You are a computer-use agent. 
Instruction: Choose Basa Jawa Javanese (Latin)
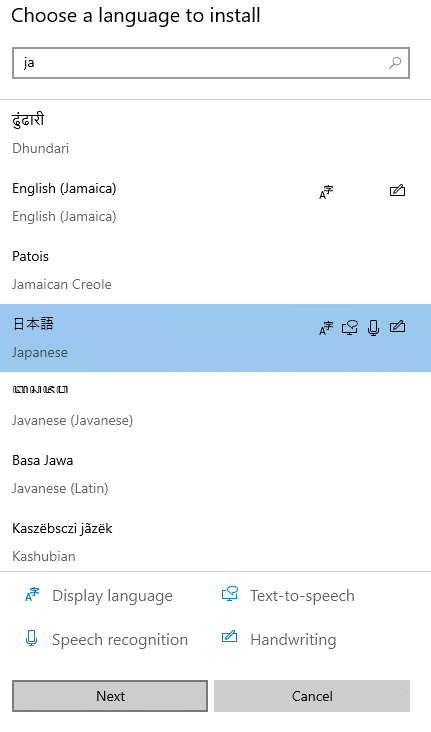215,474
